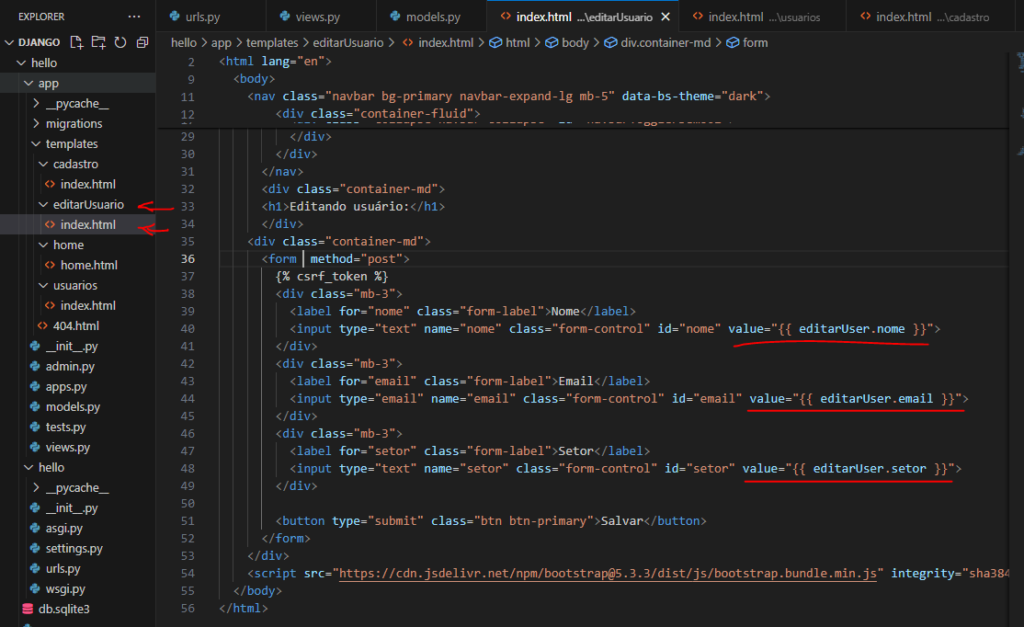
Task: Collapse all folders in Explorer
Action: pyautogui.click(x=142, y=43)
